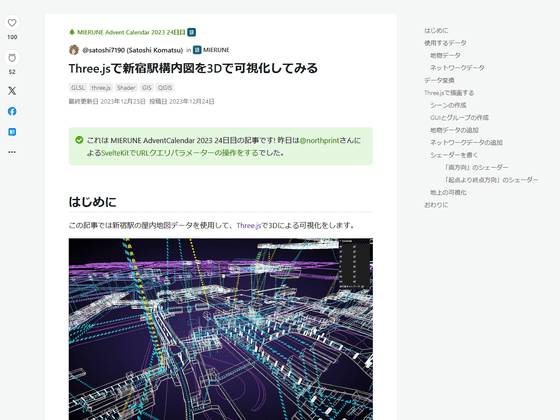This screenshot has height=420, width=560.
Task: Like the article with the heart icon
Action: point(12,23)
